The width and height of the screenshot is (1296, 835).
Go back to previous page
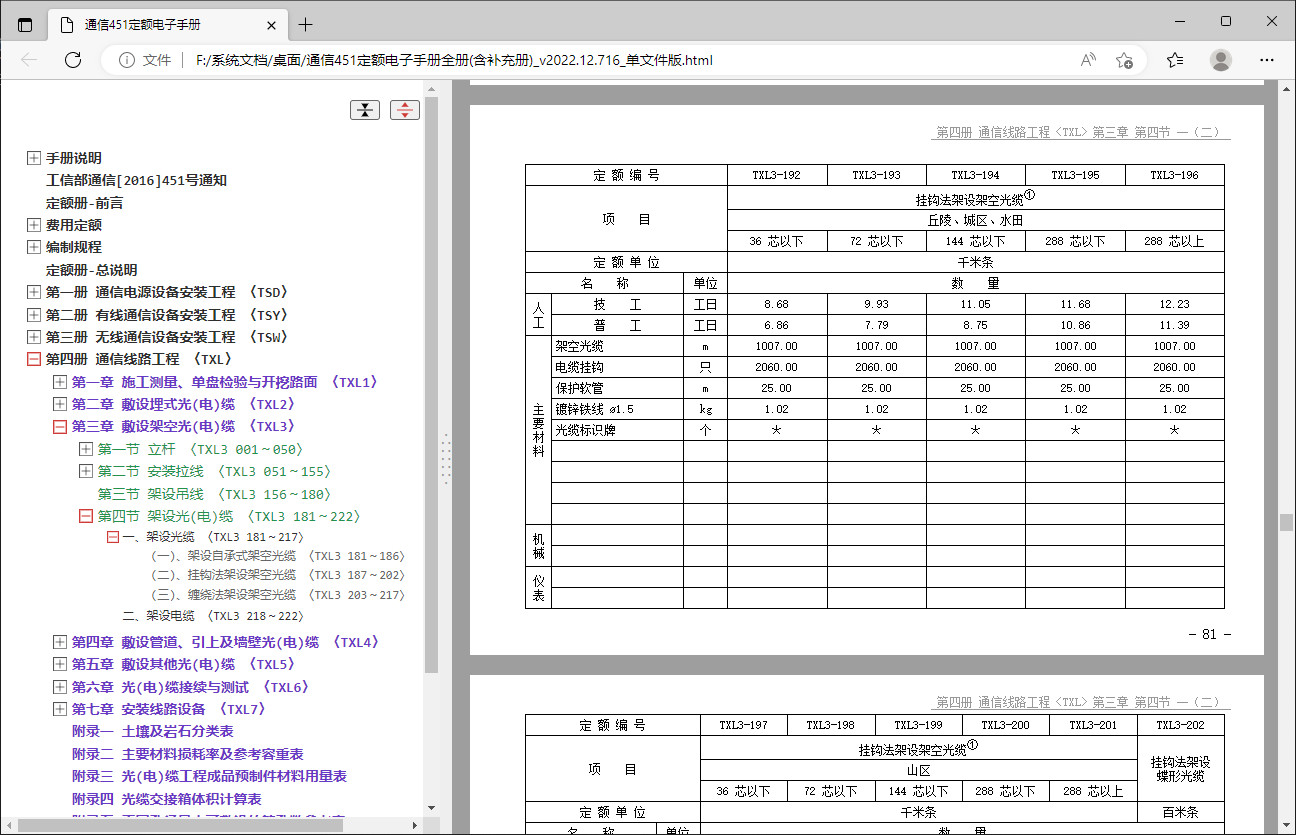point(29,60)
